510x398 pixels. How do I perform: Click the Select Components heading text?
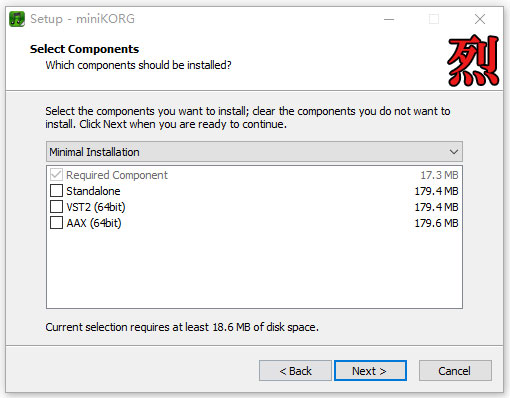84,49
